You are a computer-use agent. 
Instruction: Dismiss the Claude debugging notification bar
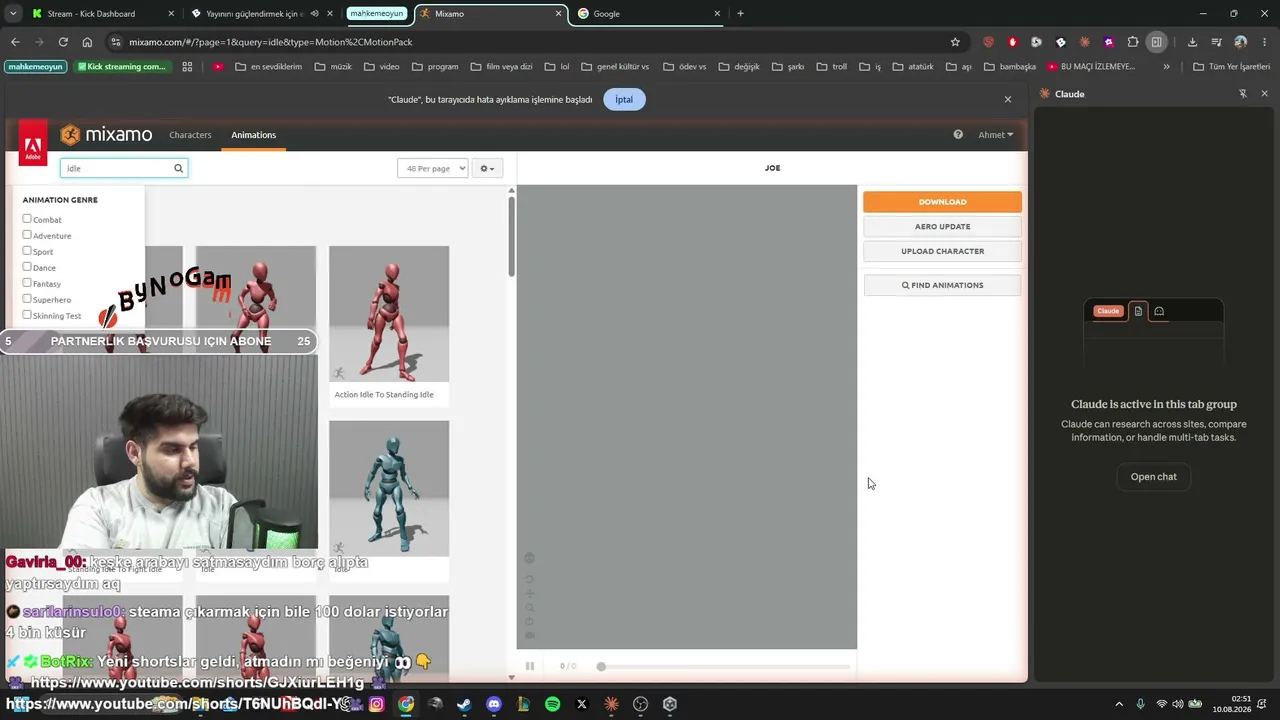click(x=1008, y=99)
